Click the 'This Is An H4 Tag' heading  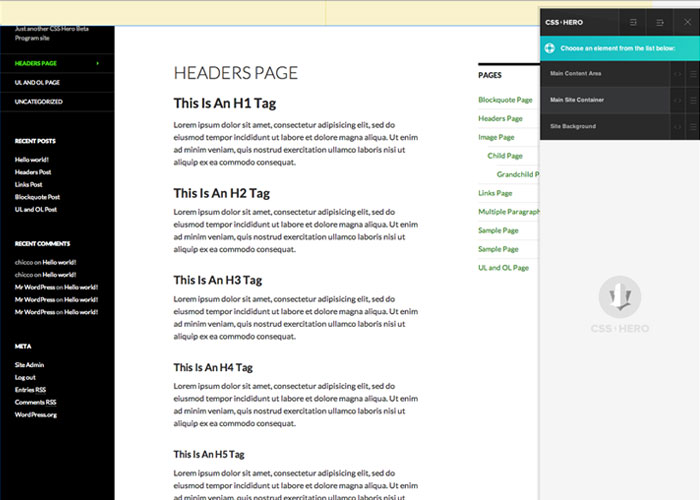(213, 368)
